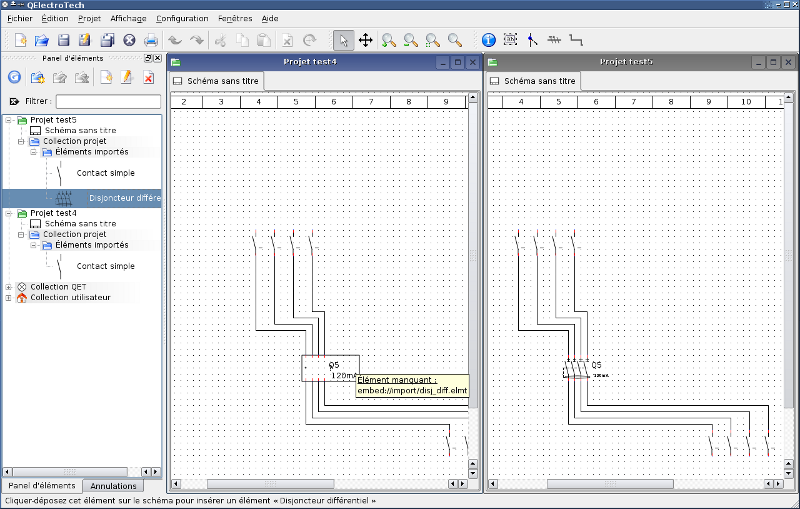Click horizontal scrollbar thumb in Projet test4
Image resolution: width=800 pixels, height=509 pixels.
pyautogui.click(x=270, y=483)
